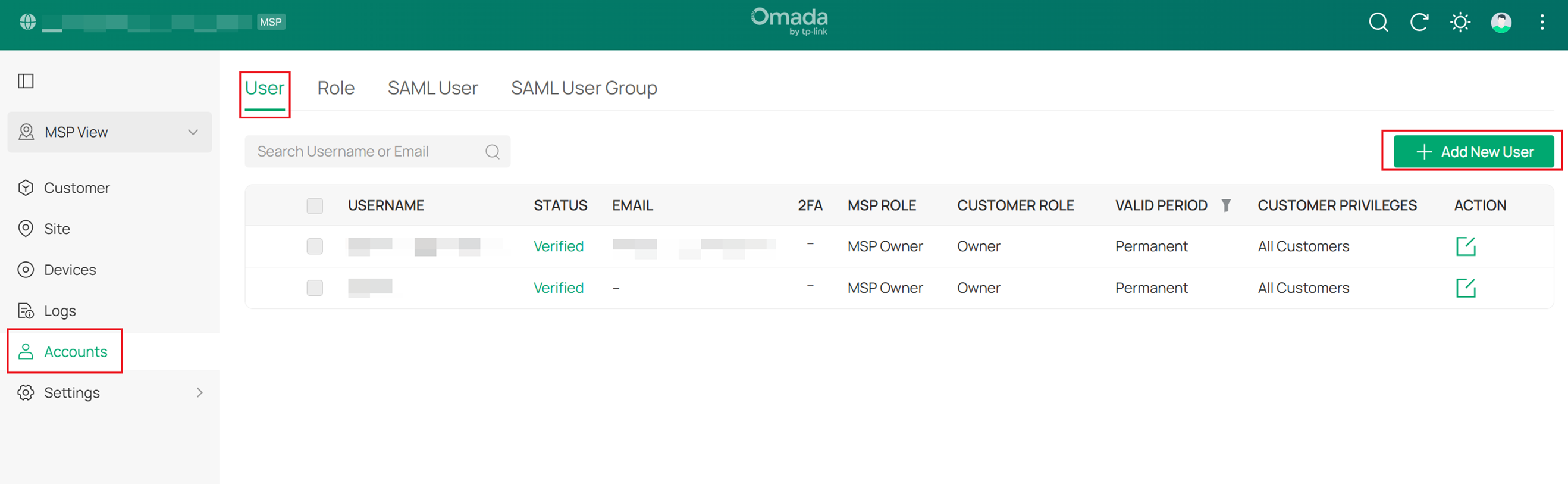Open the three-dot more options menu
Viewport: 1568px width, 484px height.
pos(1542,23)
